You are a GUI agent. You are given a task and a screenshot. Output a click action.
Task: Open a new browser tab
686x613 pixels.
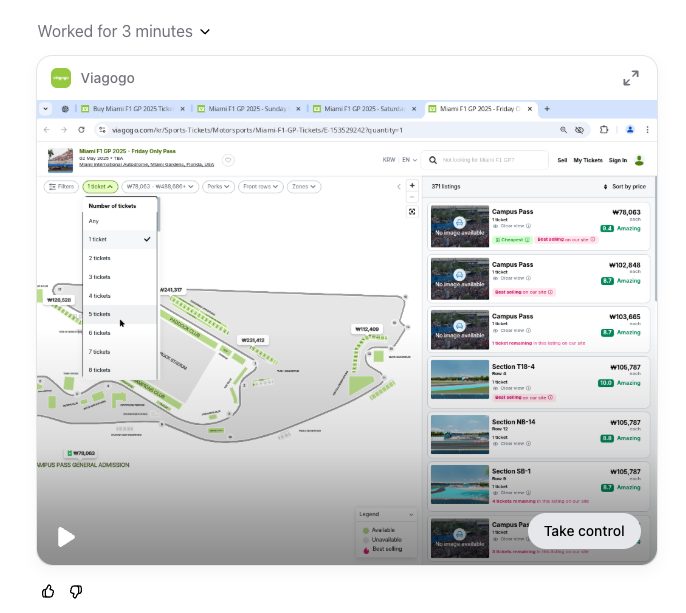point(547,109)
